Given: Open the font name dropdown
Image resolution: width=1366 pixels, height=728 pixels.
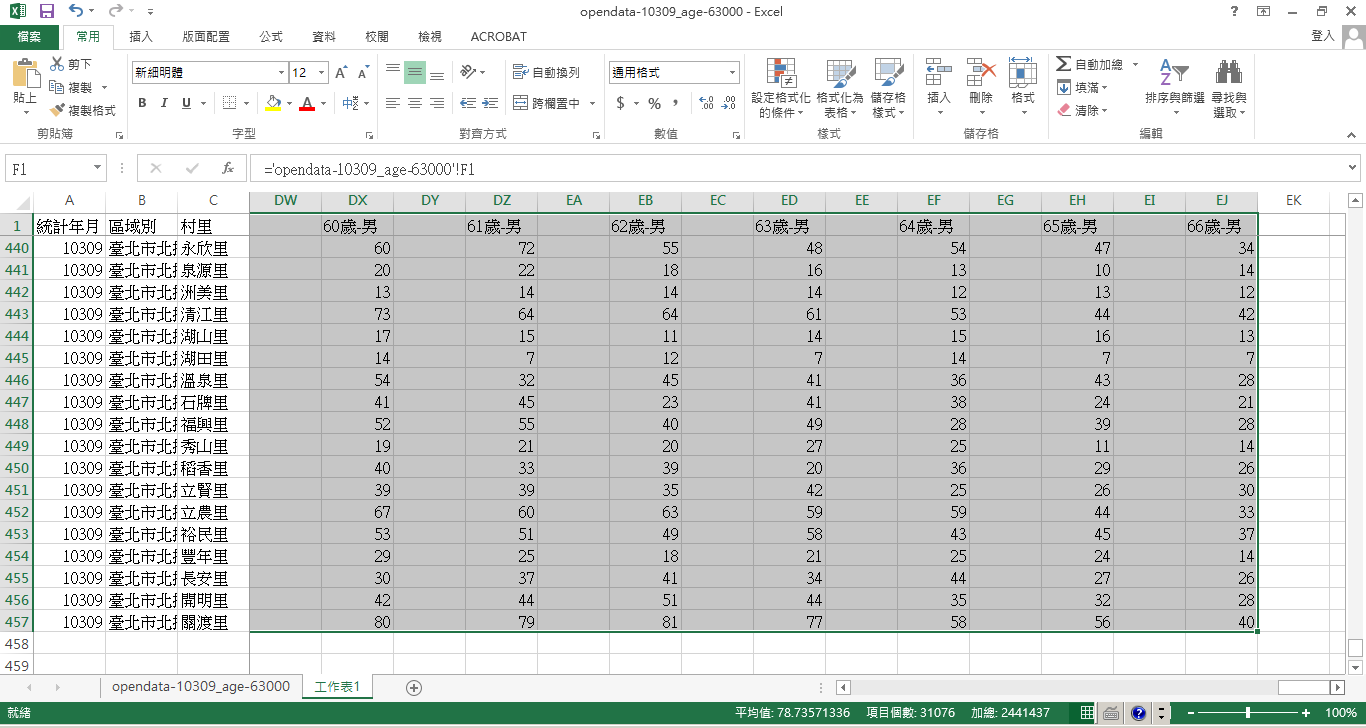Looking at the screenshot, I should pos(281,73).
